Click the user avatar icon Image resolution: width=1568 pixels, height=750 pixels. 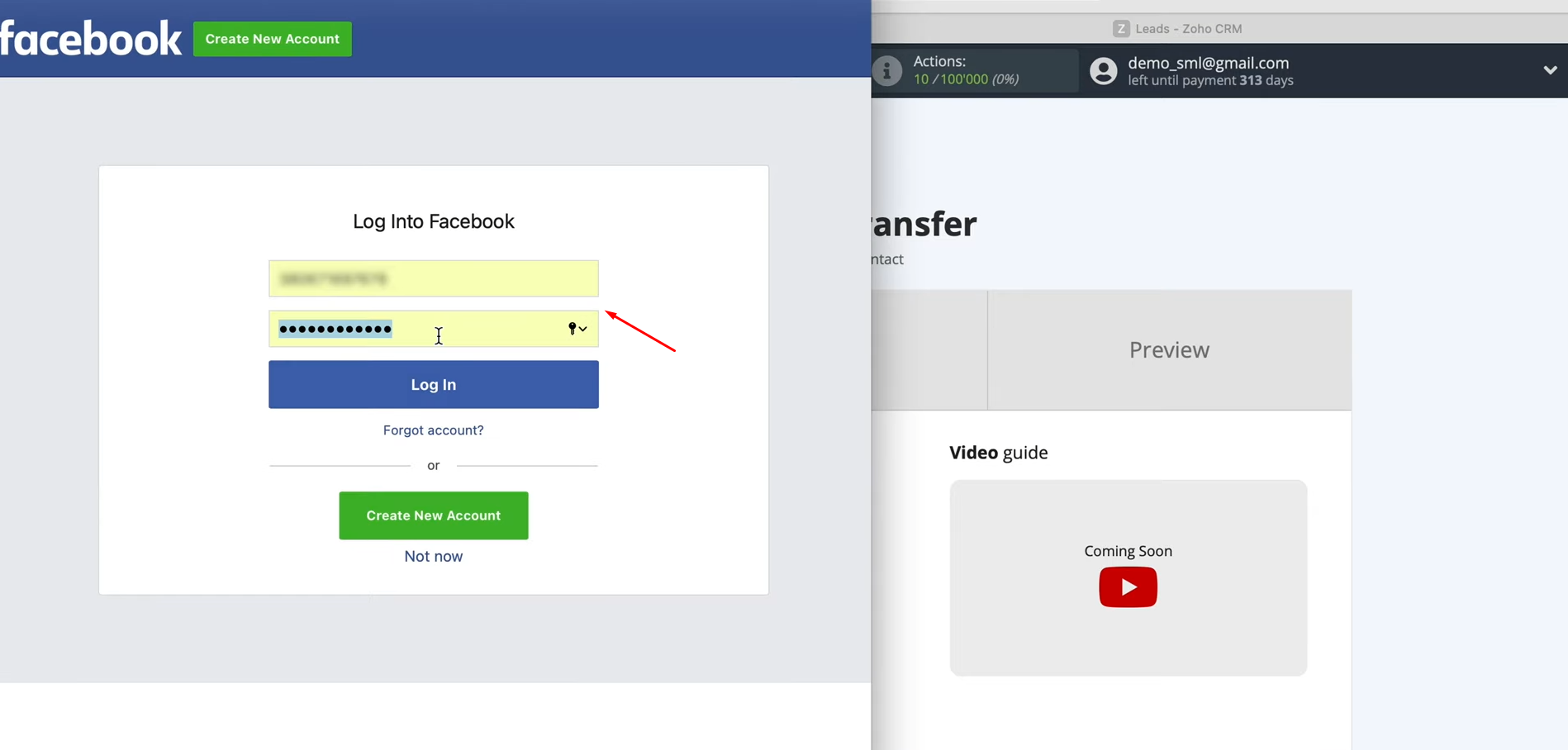pyautogui.click(x=1103, y=71)
